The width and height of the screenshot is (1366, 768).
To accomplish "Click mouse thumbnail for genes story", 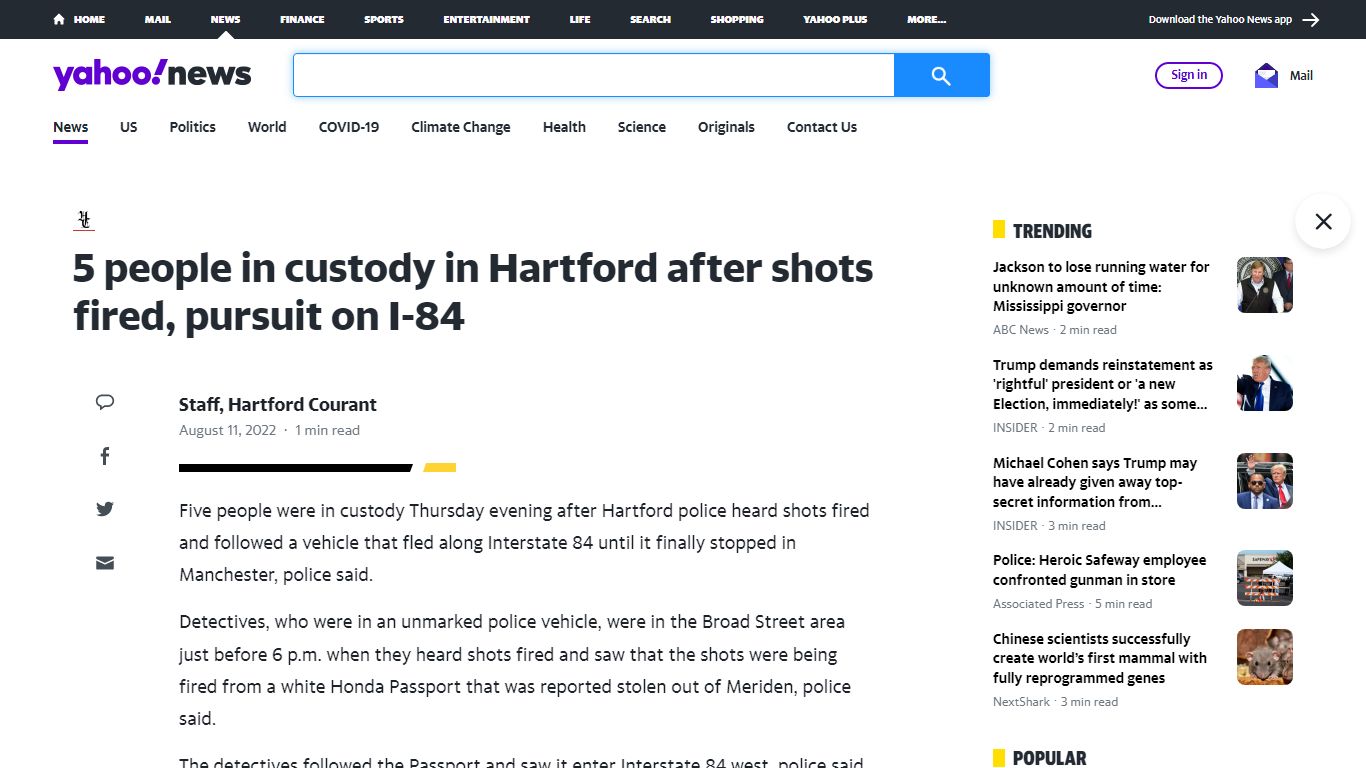I will click(x=1265, y=657).
